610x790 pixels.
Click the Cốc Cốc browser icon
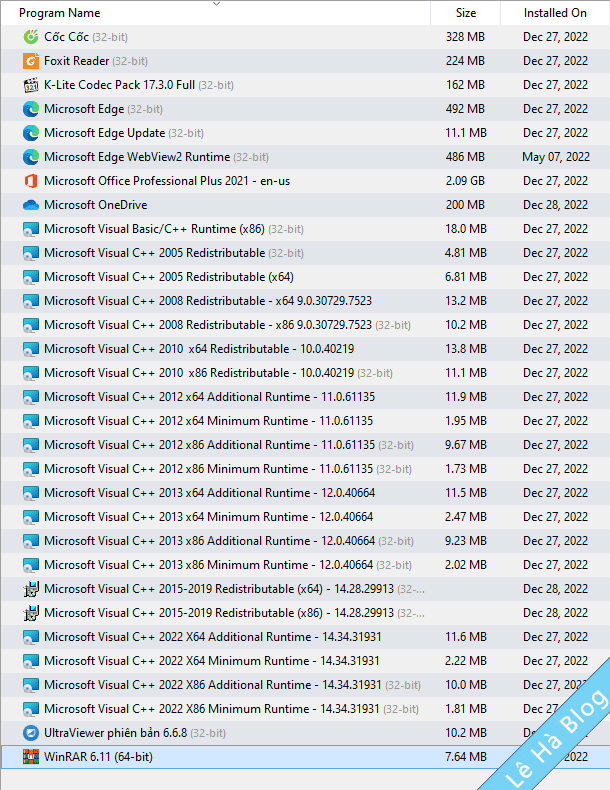31,37
